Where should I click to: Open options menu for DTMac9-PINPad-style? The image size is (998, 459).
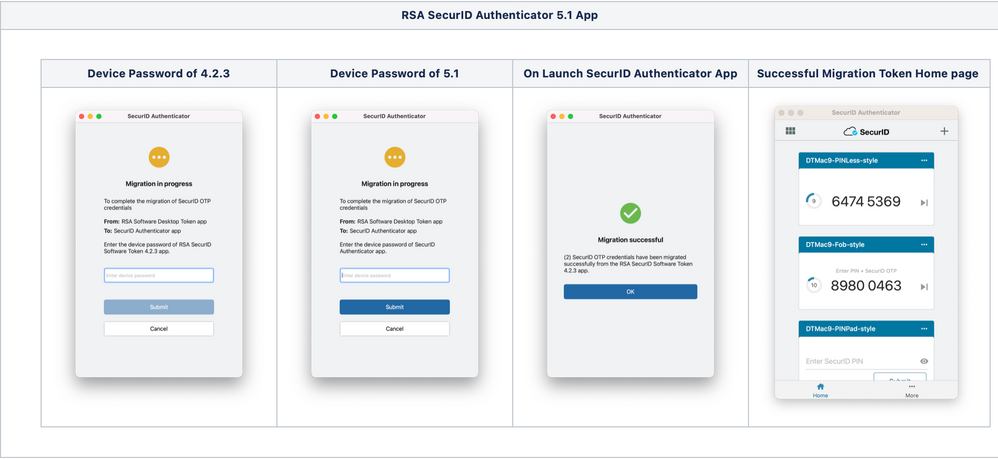click(924, 328)
